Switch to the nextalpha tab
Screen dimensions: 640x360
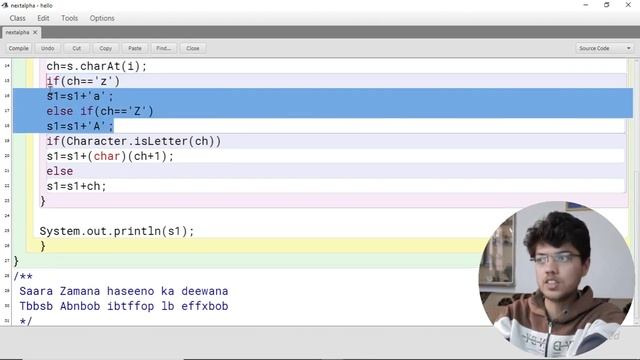(18, 32)
